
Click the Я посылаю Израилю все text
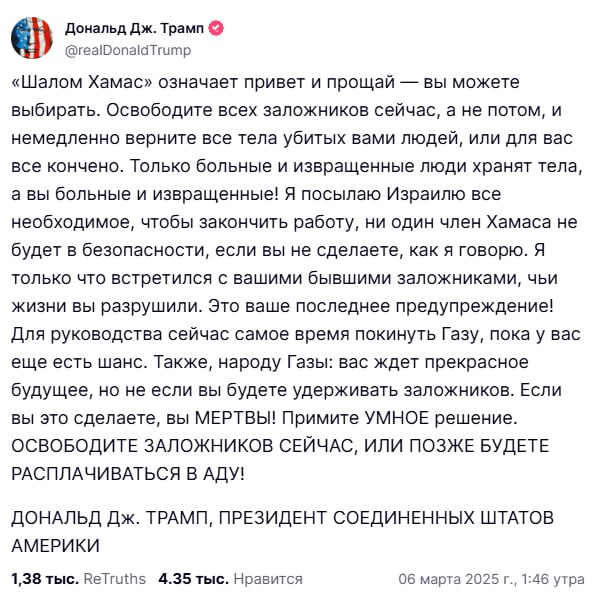tap(392, 194)
